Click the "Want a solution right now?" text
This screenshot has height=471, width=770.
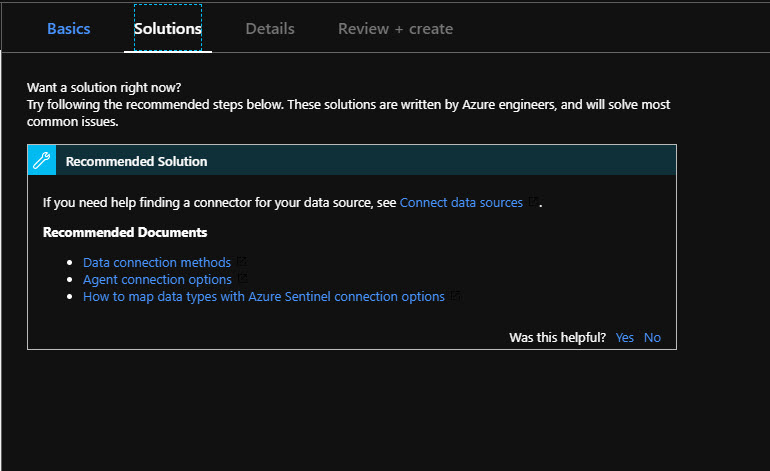click(x=105, y=88)
